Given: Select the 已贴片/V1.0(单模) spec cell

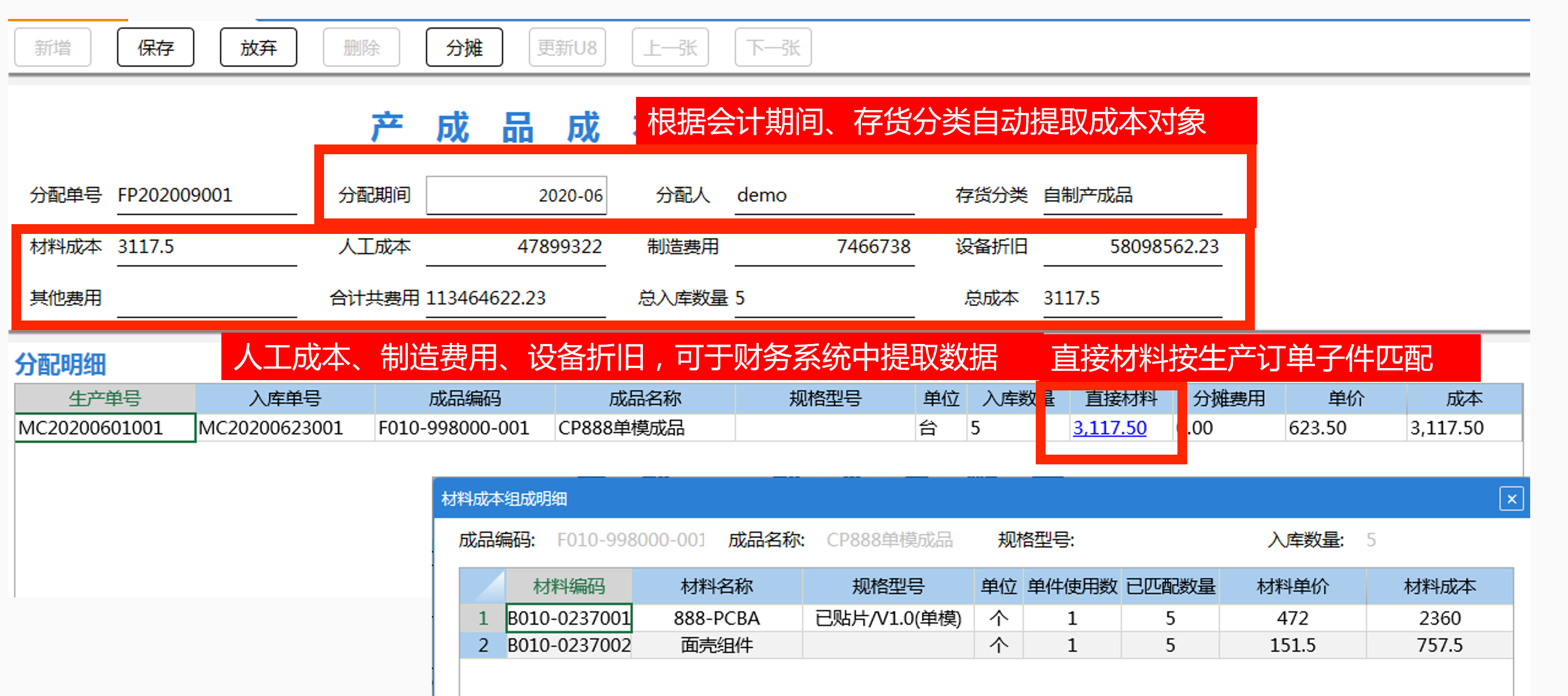Looking at the screenshot, I should 888,618.
